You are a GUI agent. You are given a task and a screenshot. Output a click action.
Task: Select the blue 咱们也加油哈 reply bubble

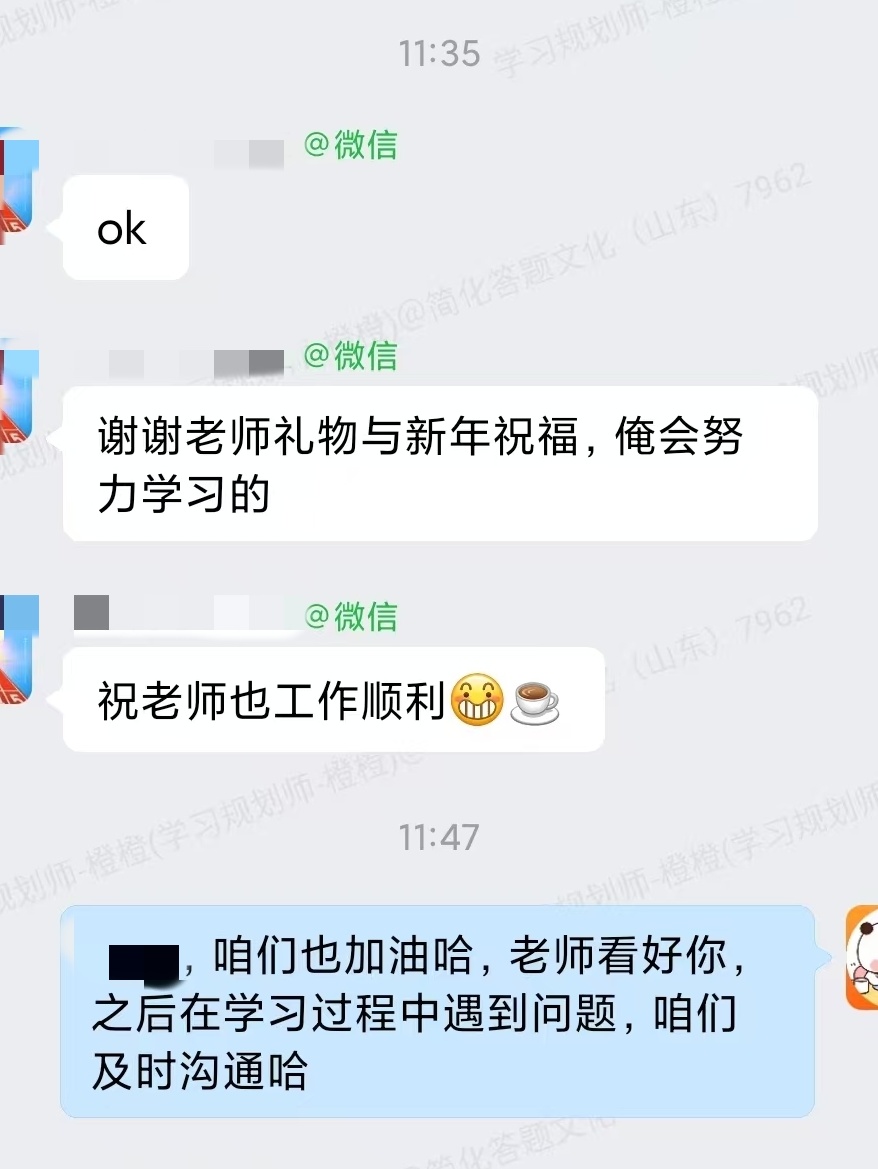437,1011
